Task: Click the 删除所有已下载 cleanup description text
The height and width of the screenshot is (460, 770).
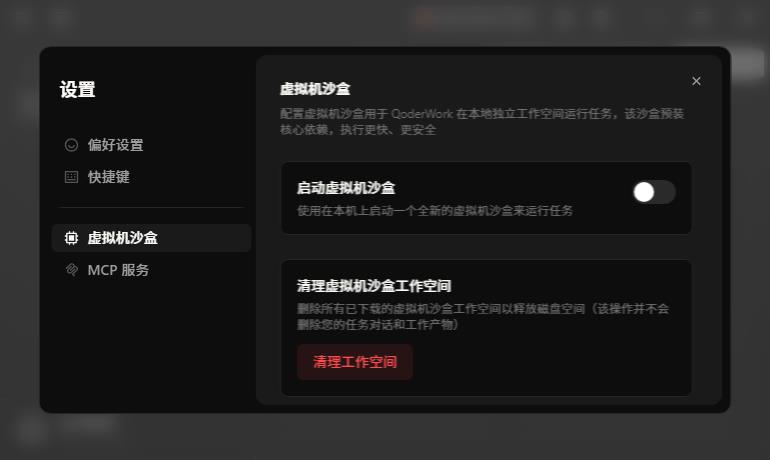Action: click(483, 316)
